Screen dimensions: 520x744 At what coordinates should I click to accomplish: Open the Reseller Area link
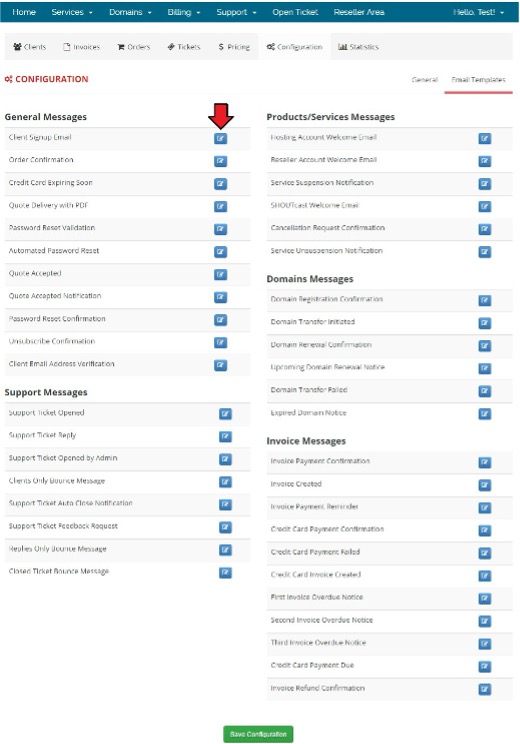(359, 12)
